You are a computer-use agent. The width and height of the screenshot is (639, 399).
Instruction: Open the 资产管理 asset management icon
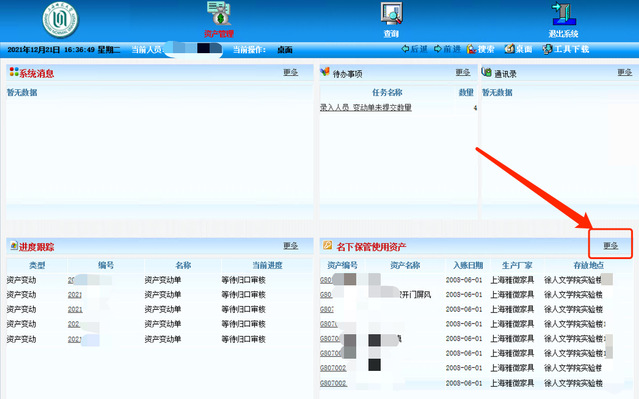click(219, 20)
